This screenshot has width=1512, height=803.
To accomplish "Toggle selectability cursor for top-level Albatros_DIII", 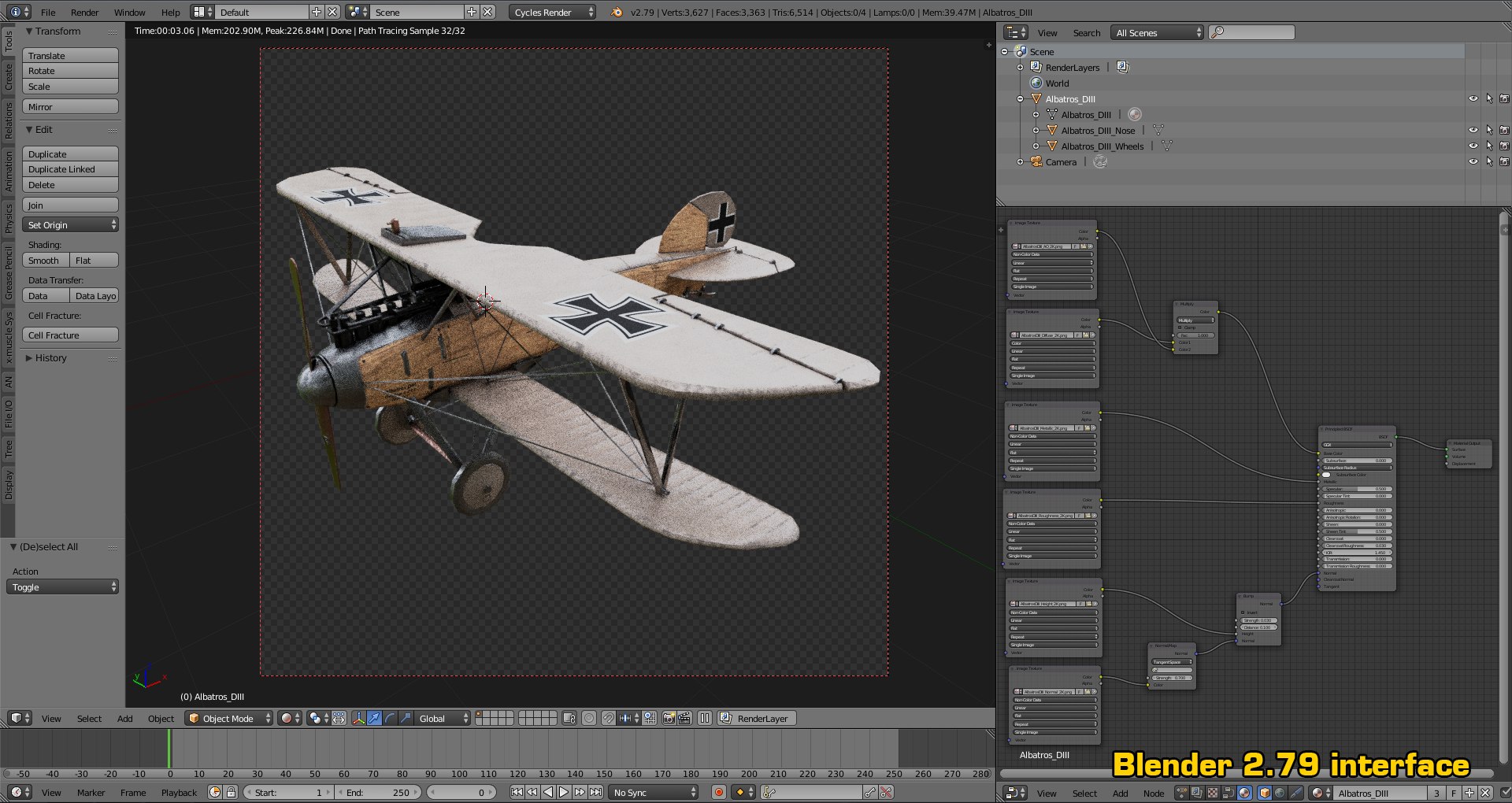I will coord(1489,98).
